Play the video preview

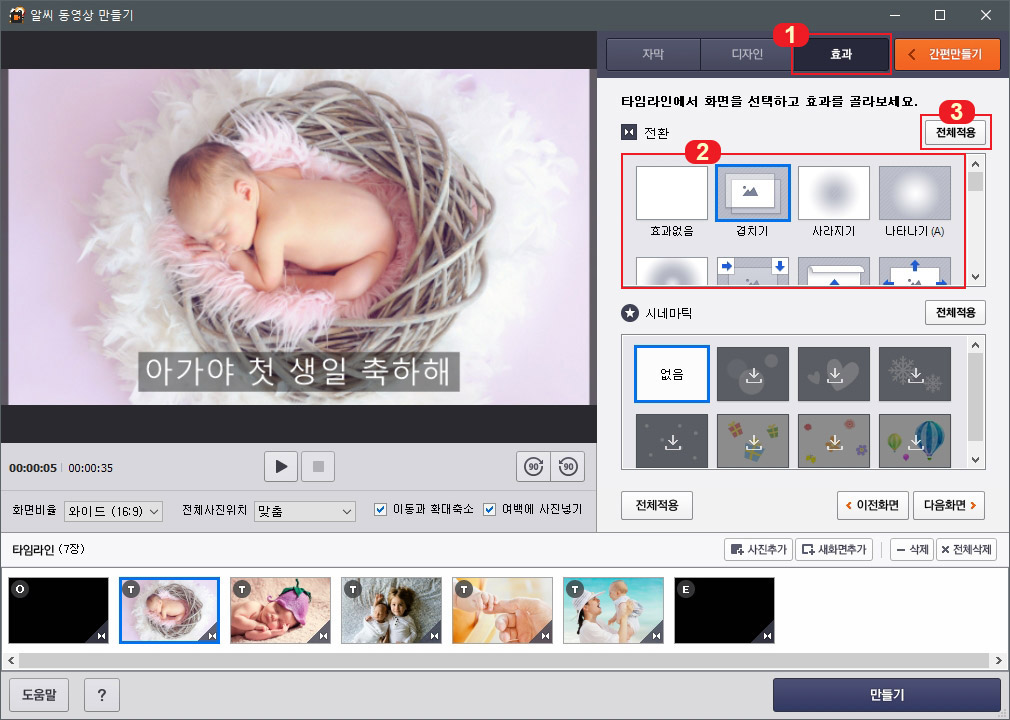point(281,466)
